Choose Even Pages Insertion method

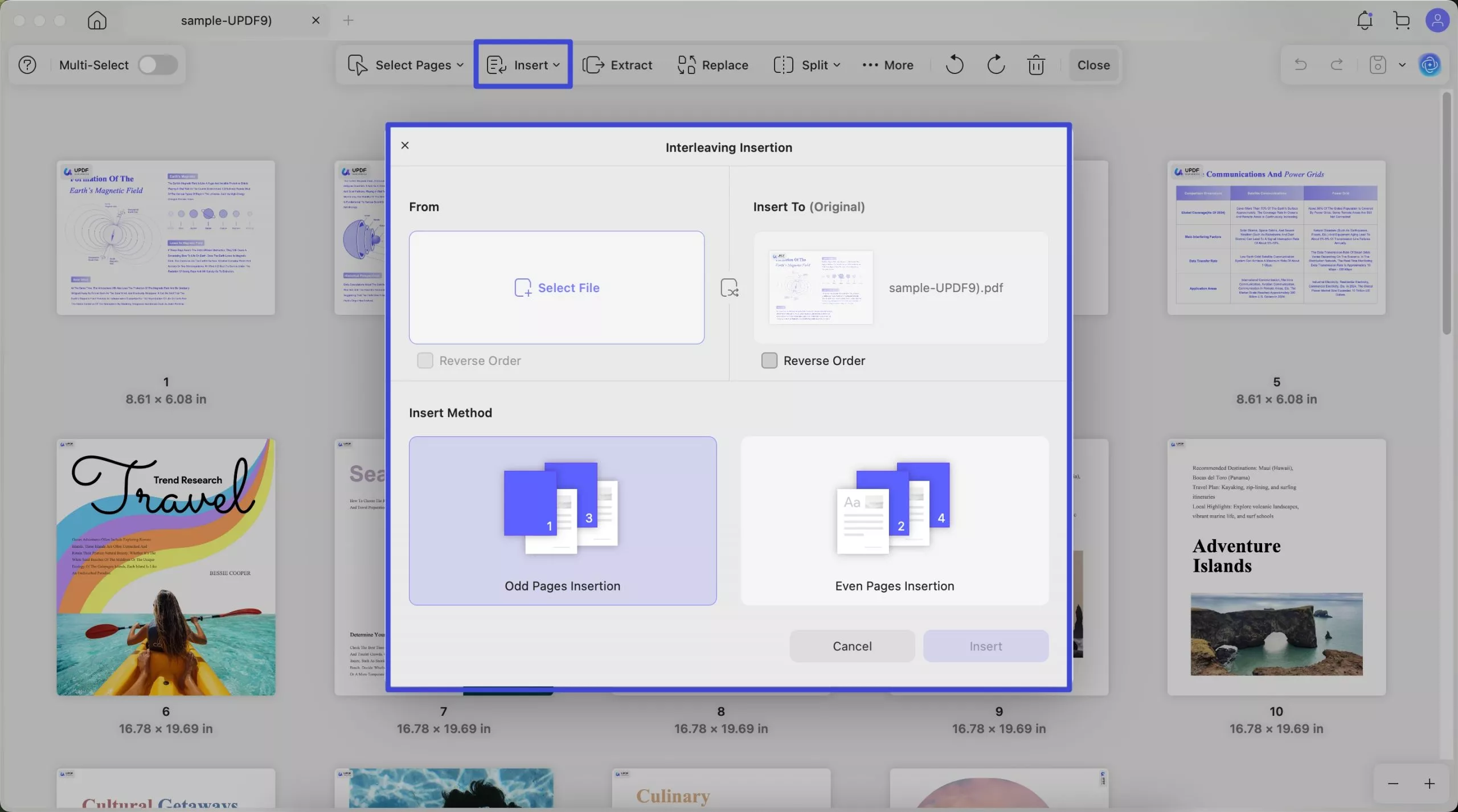(x=894, y=520)
